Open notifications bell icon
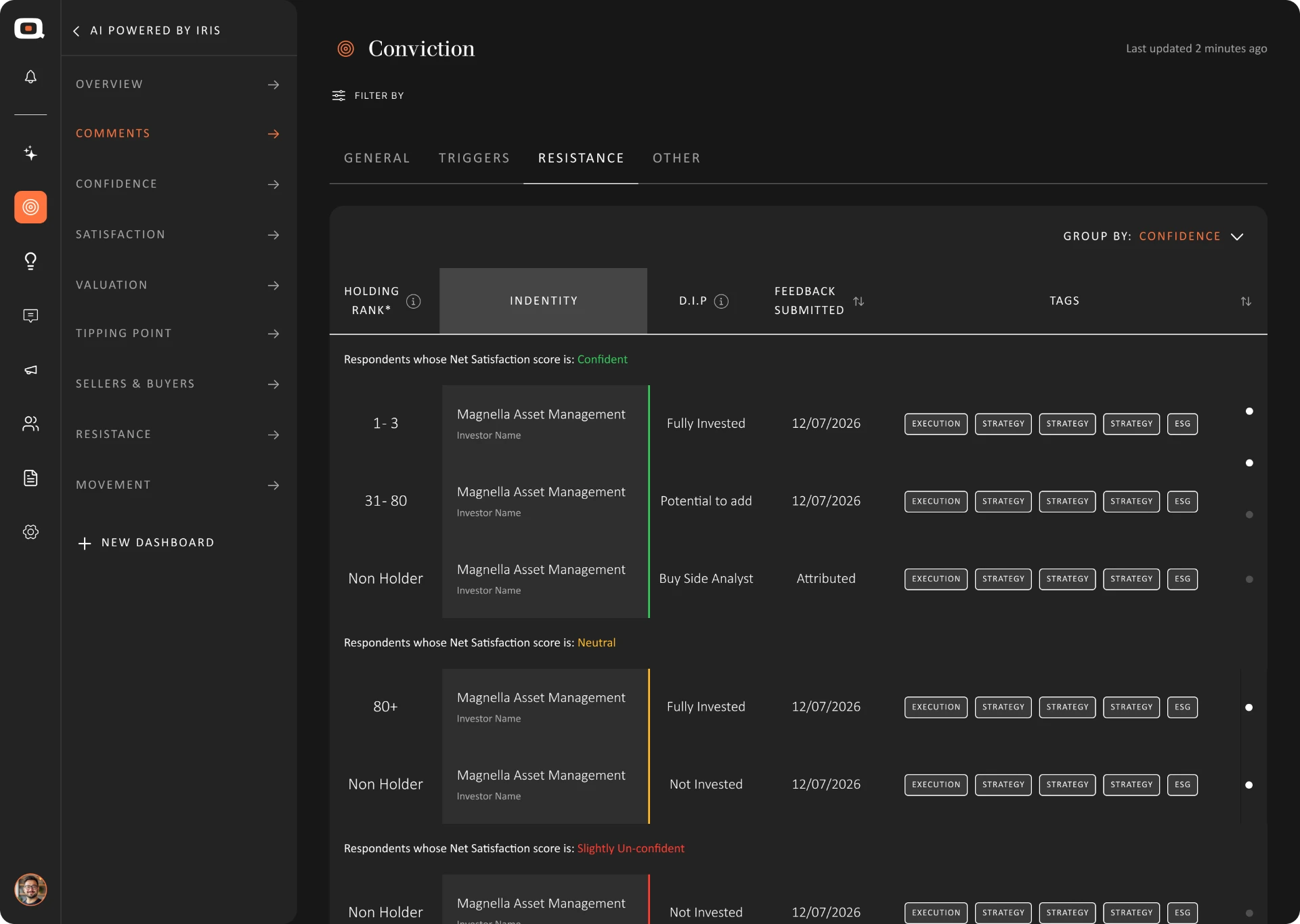This screenshot has height=924, width=1300. tap(30, 76)
